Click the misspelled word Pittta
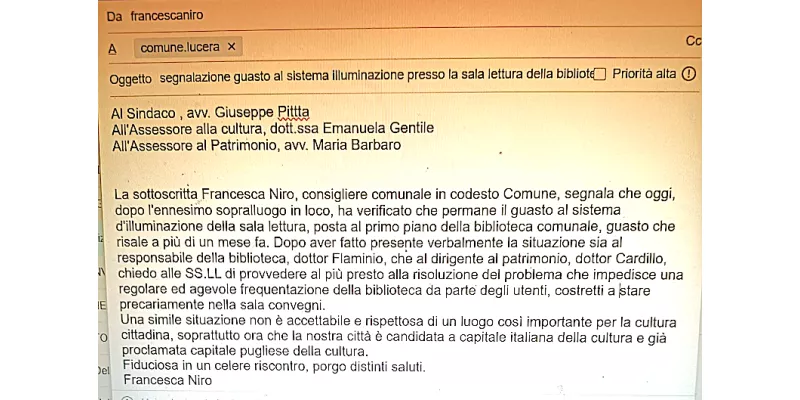 (x=293, y=112)
